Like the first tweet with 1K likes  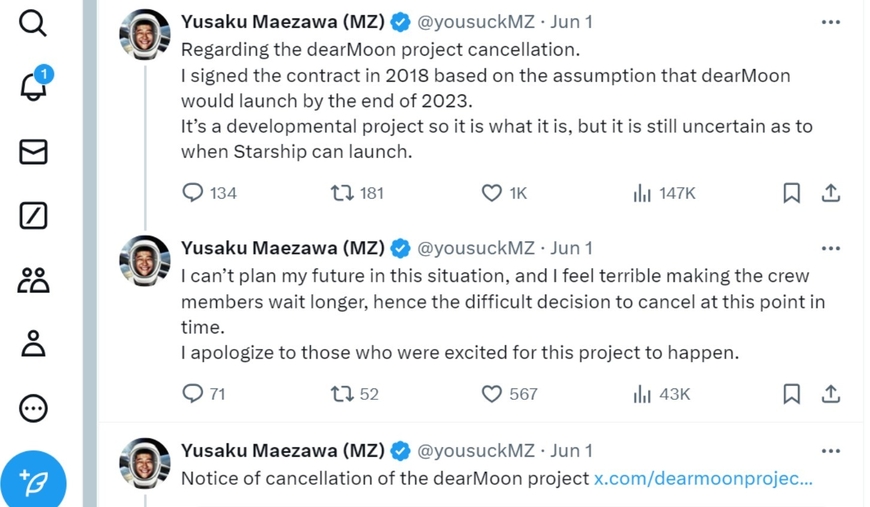tap(492, 193)
